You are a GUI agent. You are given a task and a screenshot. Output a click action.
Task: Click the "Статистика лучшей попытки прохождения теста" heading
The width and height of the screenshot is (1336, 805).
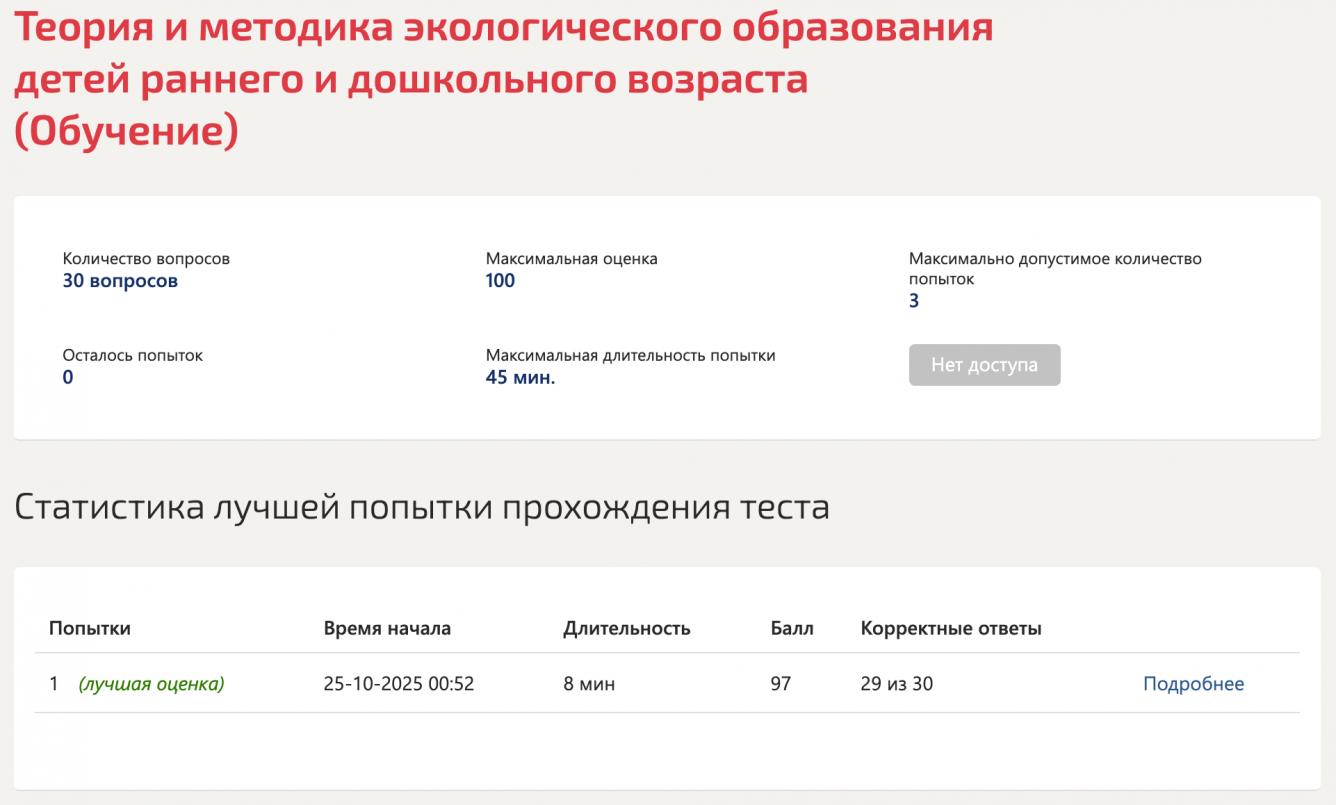coord(421,507)
